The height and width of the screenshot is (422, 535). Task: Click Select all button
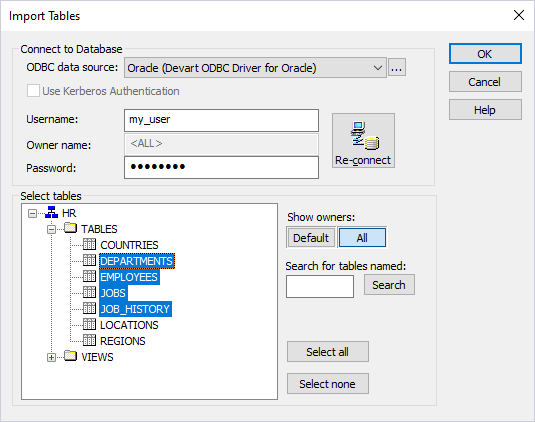[x=328, y=352]
